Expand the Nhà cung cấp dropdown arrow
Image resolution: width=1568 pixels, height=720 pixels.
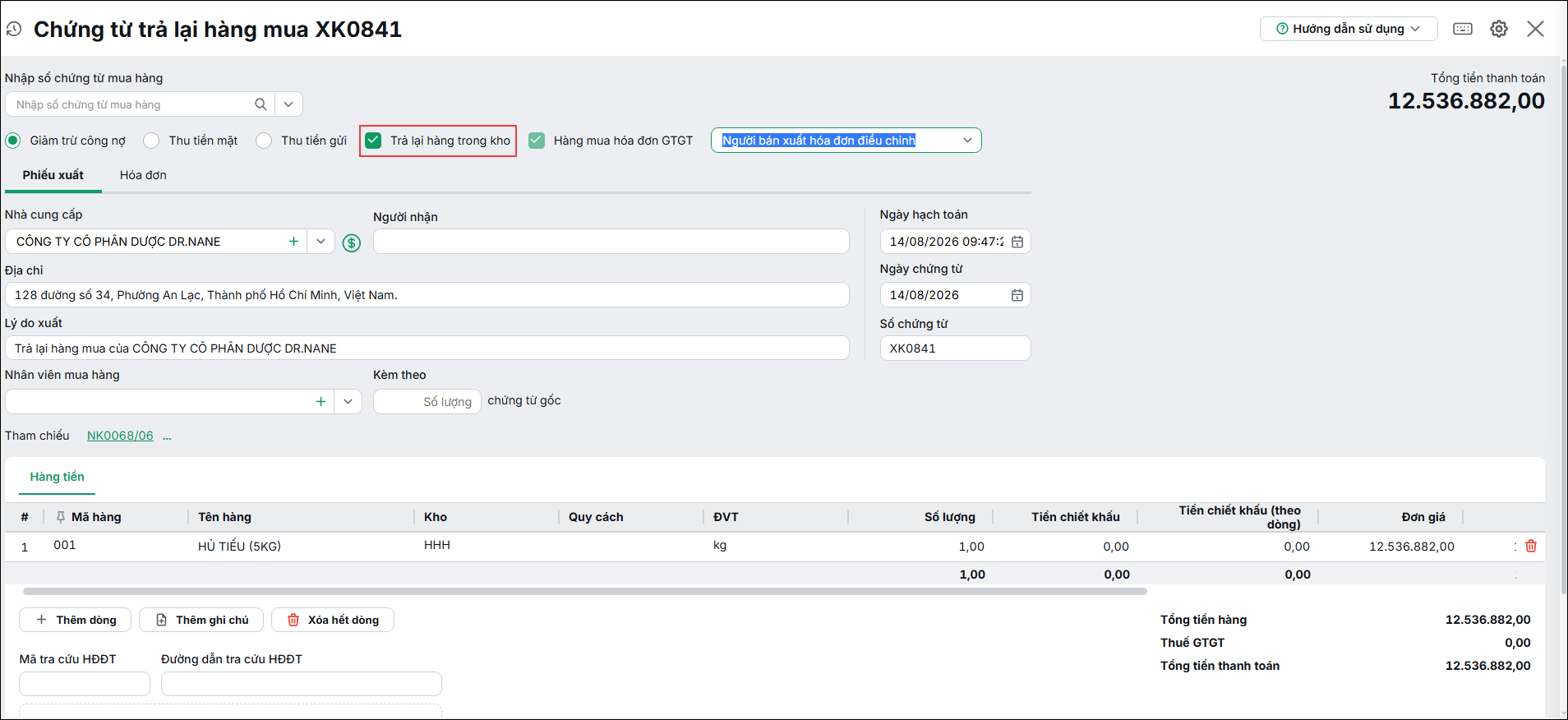321,242
